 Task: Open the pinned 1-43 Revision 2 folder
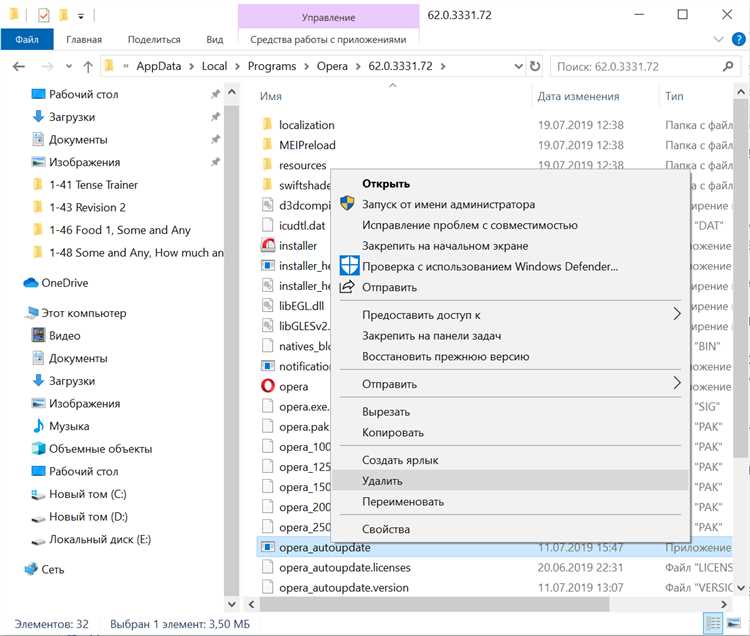click(x=87, y=207)
